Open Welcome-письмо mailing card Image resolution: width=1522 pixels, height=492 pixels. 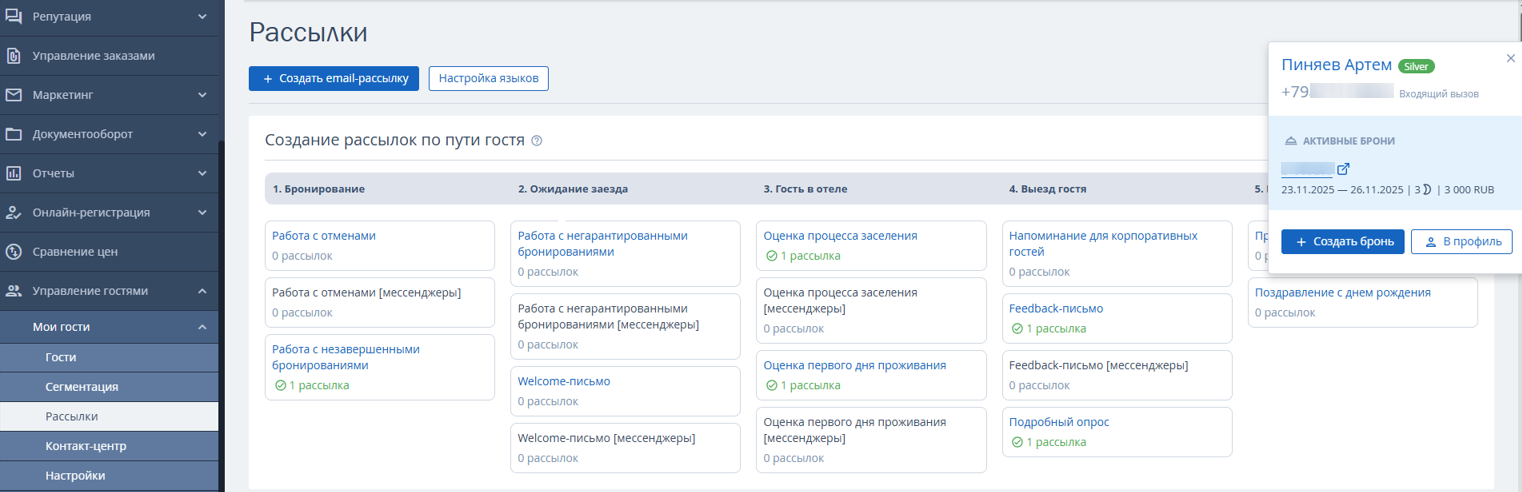pos(564,381)
